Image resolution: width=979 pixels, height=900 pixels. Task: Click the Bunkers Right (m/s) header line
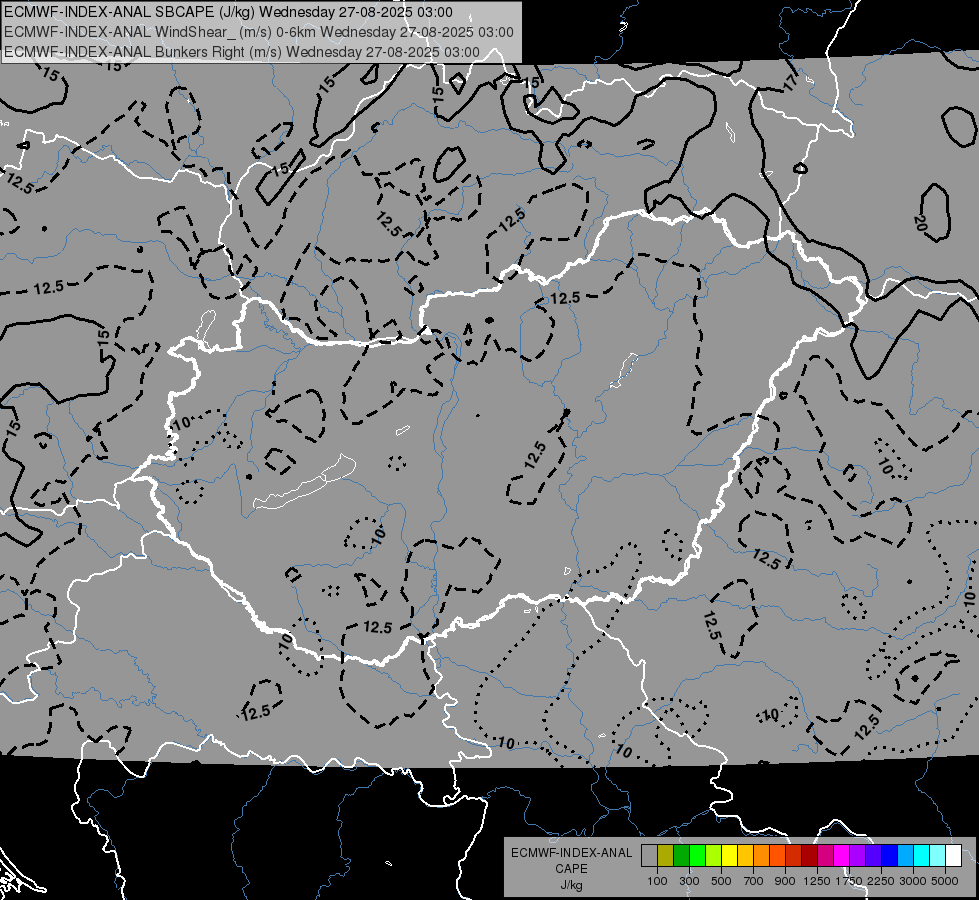[242, 52]
